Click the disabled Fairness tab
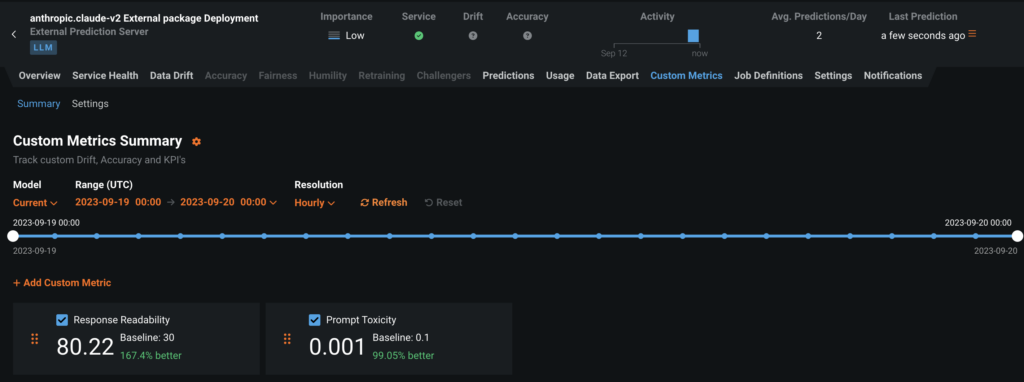This screenshot has width=1024, height=382. pos(278,76)
